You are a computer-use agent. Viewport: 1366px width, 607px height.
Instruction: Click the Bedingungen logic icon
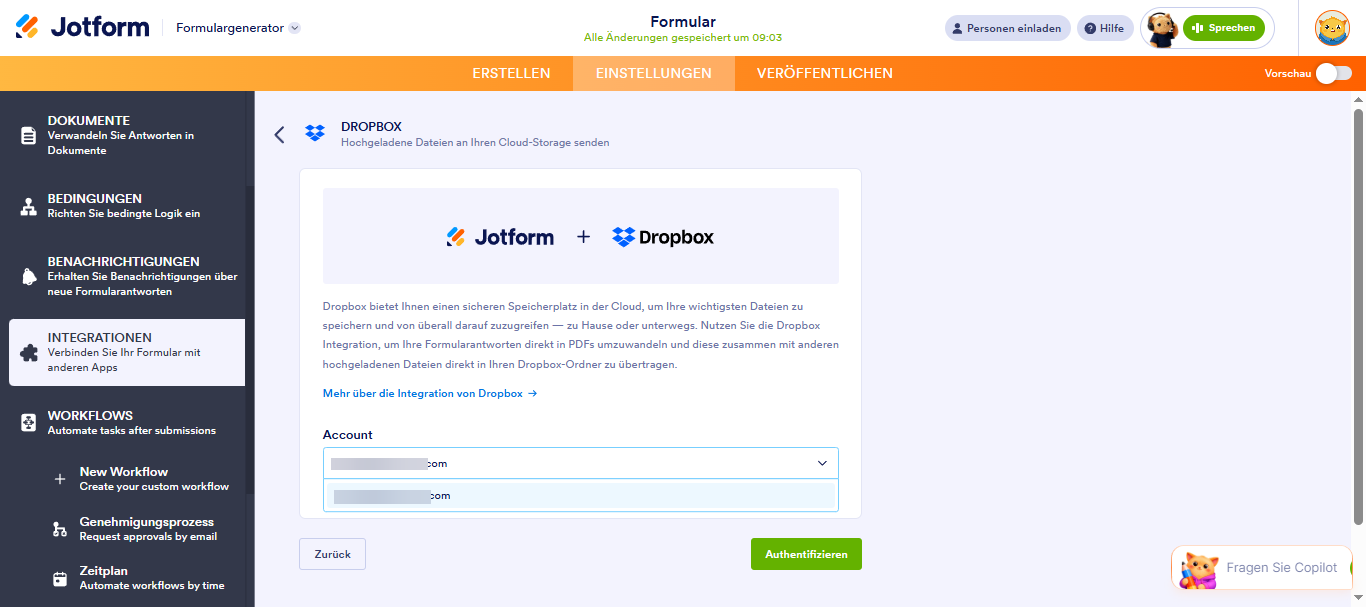pyautogui.click(x=29, y=207)
